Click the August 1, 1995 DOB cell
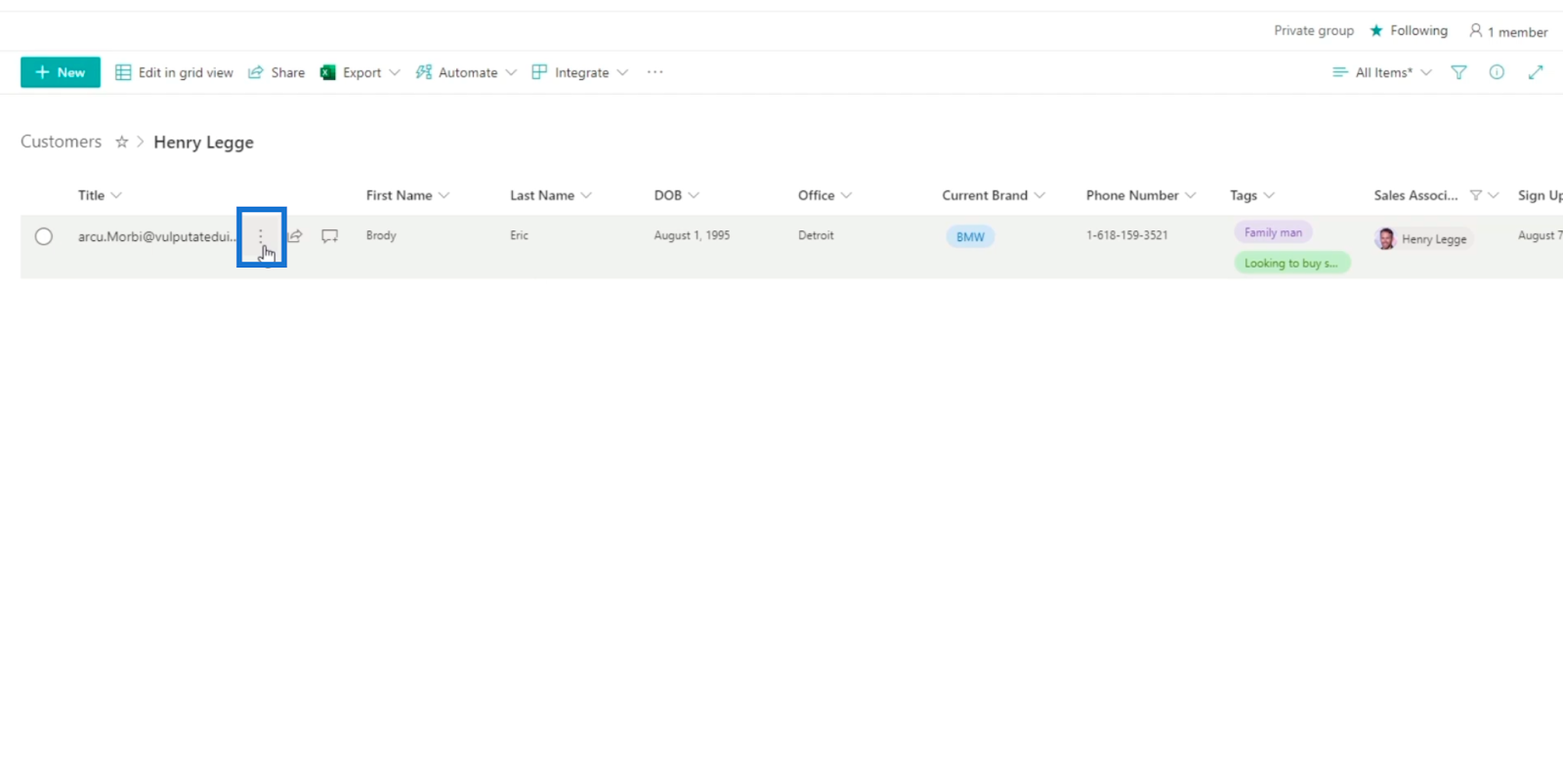 [x=692, y=235]
